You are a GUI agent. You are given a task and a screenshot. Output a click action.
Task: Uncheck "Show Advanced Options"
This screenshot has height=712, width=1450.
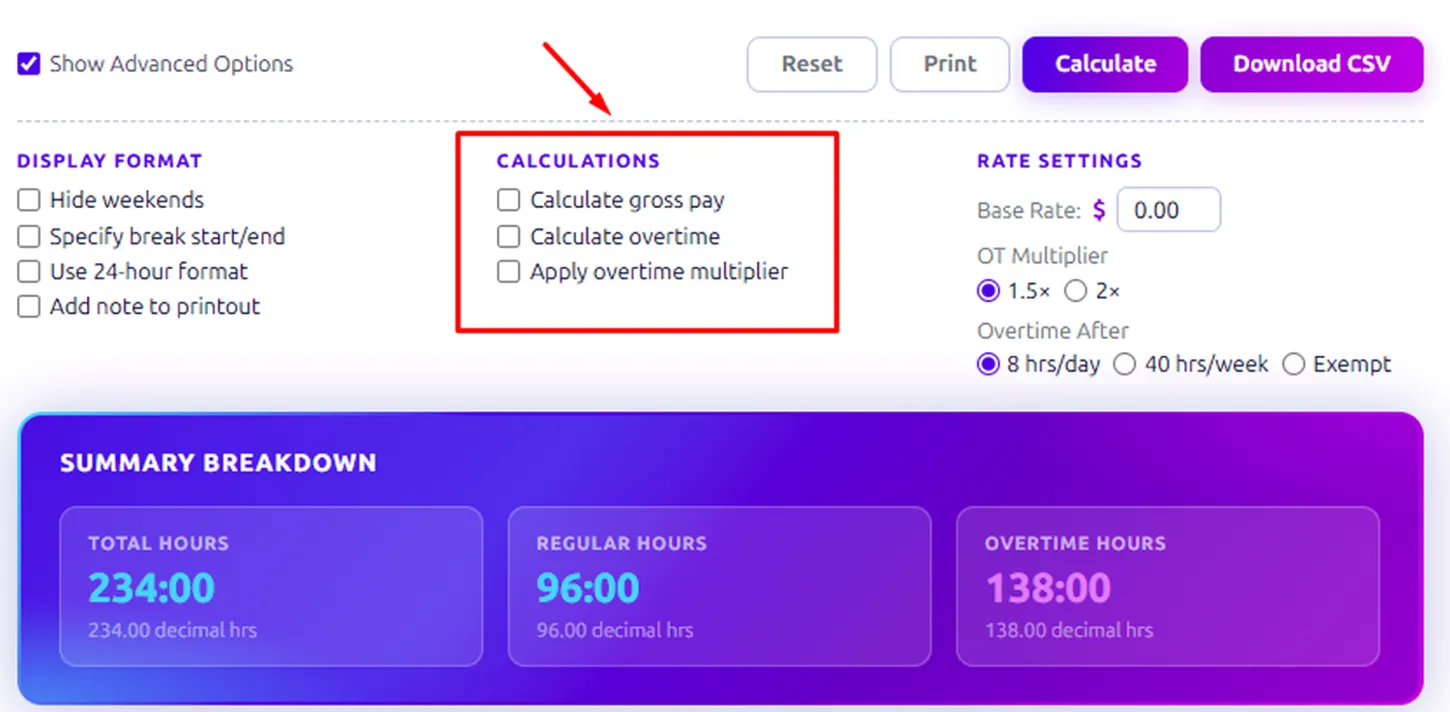coord(28,63)
